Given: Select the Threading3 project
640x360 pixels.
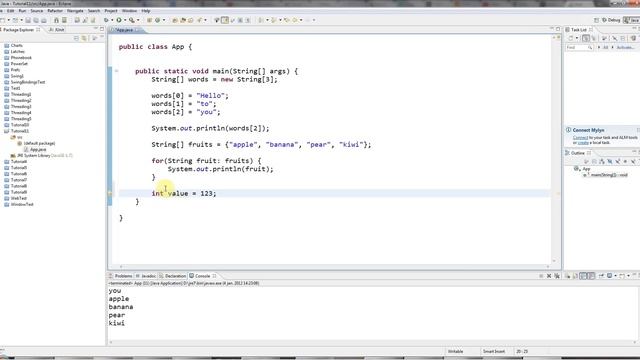Looking at the screenshot, I should tap(18, 107).
